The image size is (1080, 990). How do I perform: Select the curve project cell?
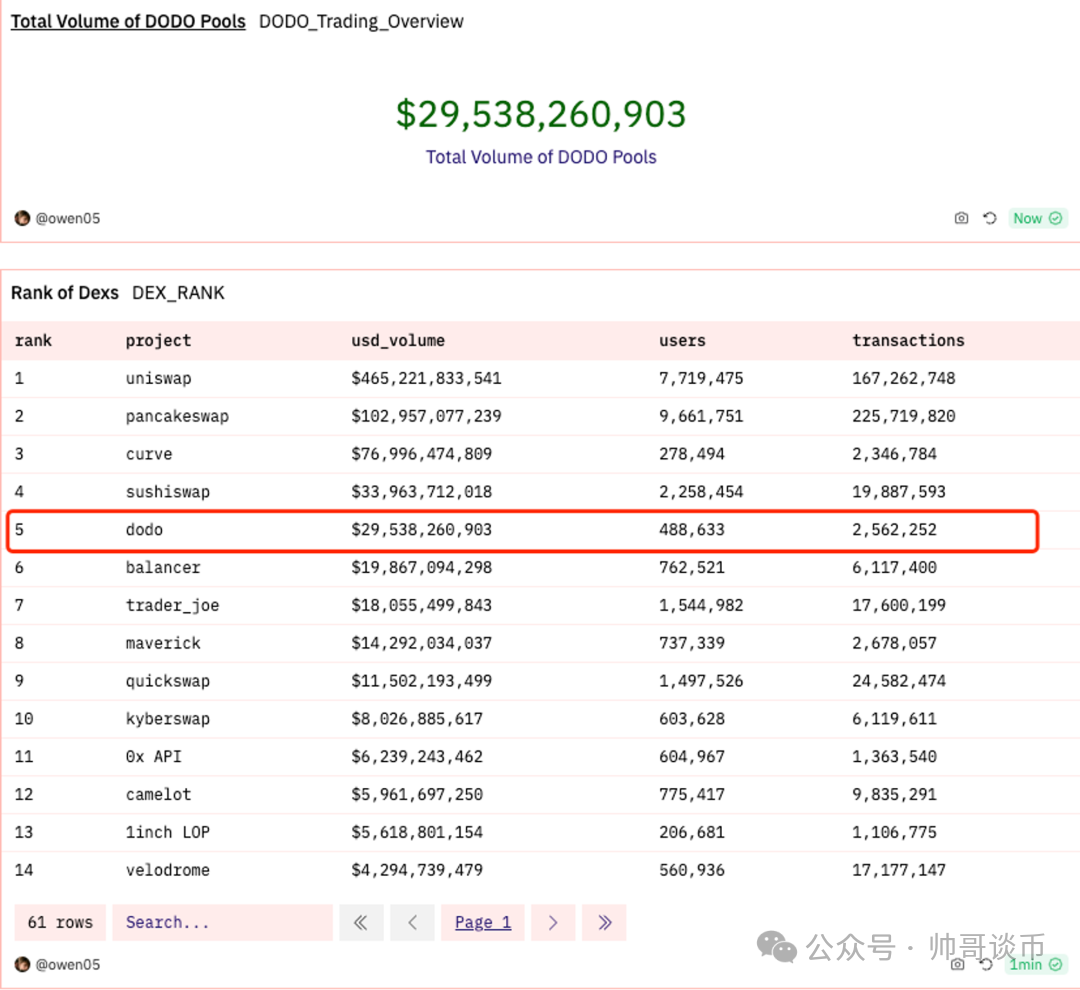(149, 454)
